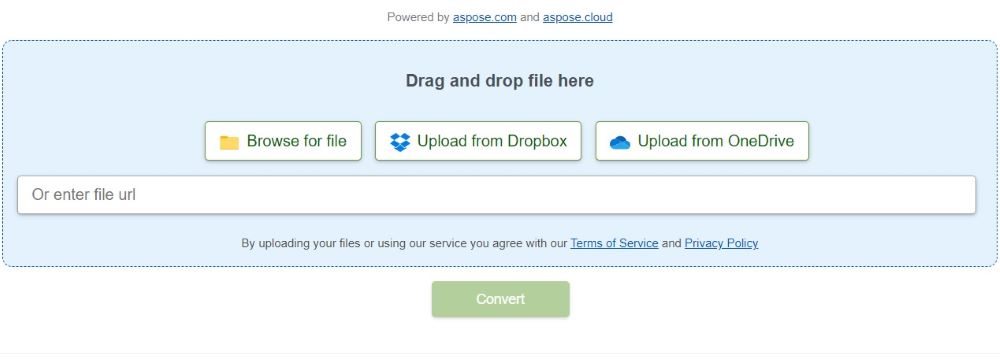Start conversion with the Convert button

pyautogui.click(x=501, y=299)
